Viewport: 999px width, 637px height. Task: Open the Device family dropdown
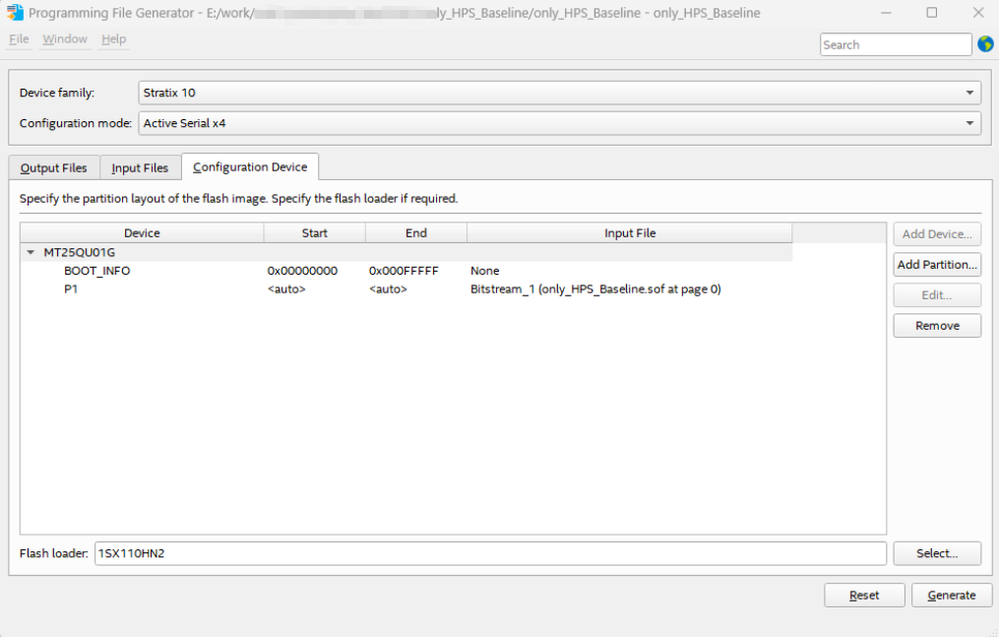click(x=559, y=93)
